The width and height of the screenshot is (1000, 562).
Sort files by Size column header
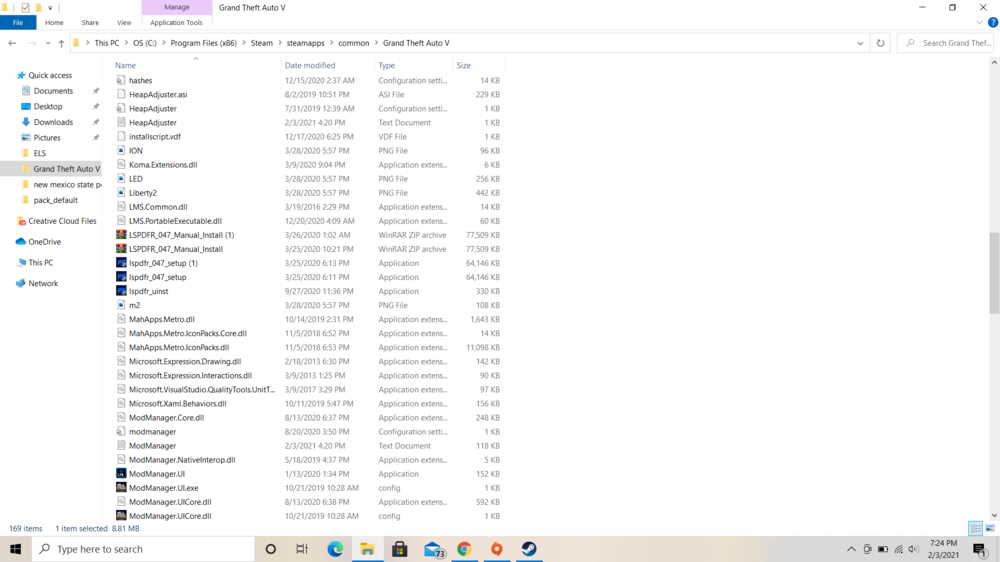(464, 65)
